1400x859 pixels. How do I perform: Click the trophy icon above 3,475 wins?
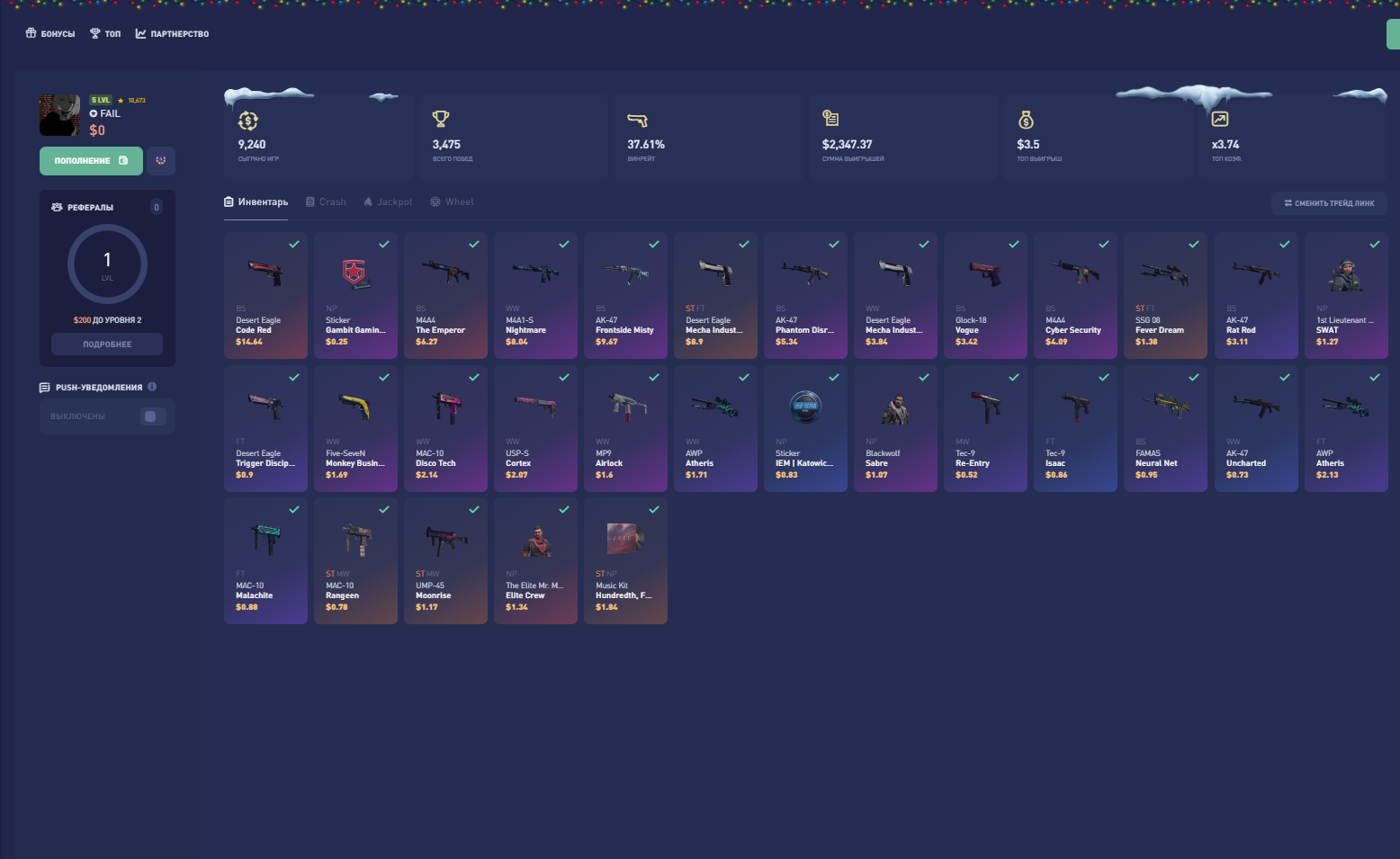pos(440,119)
